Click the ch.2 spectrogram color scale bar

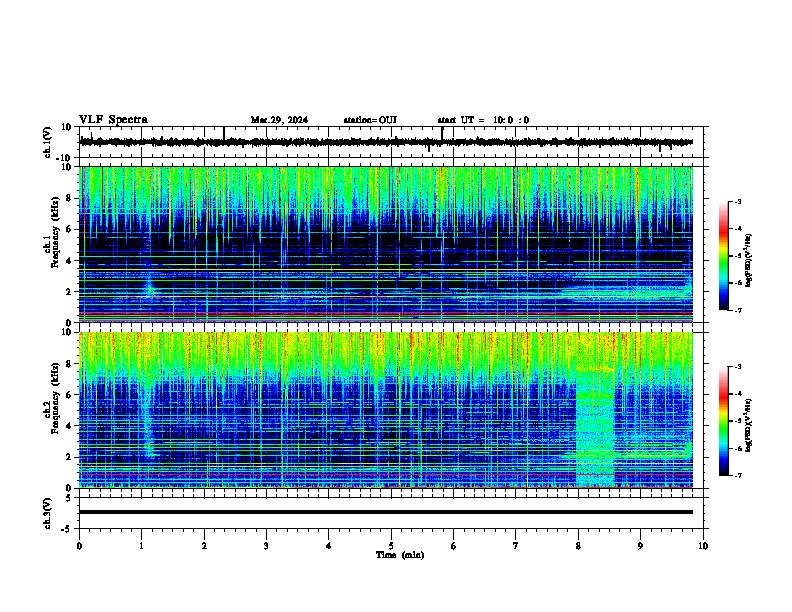click(x=724, y=421)
